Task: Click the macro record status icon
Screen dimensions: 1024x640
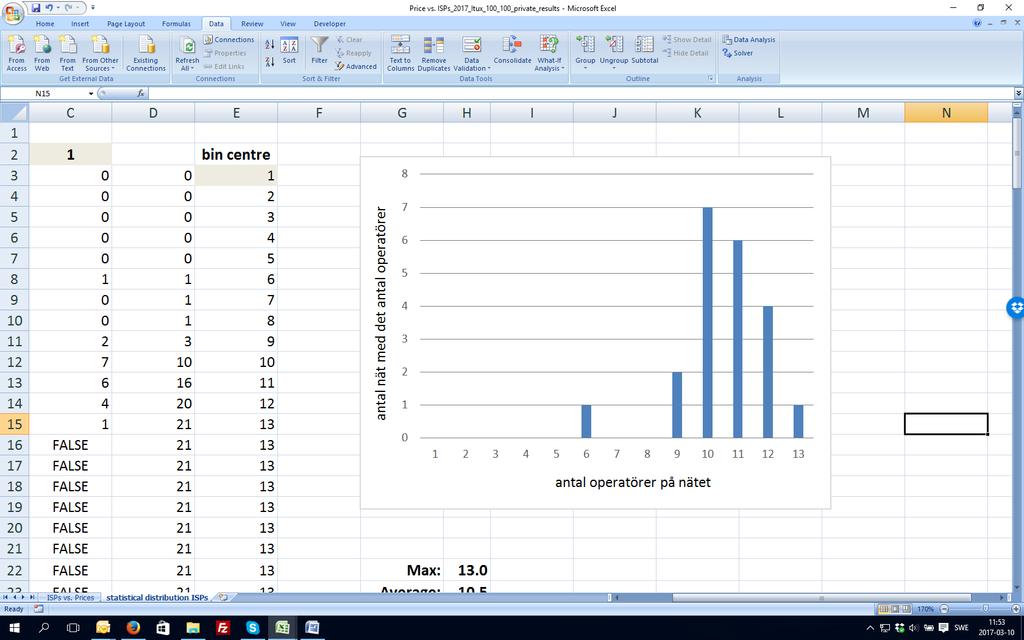Action: click(39, 609)
